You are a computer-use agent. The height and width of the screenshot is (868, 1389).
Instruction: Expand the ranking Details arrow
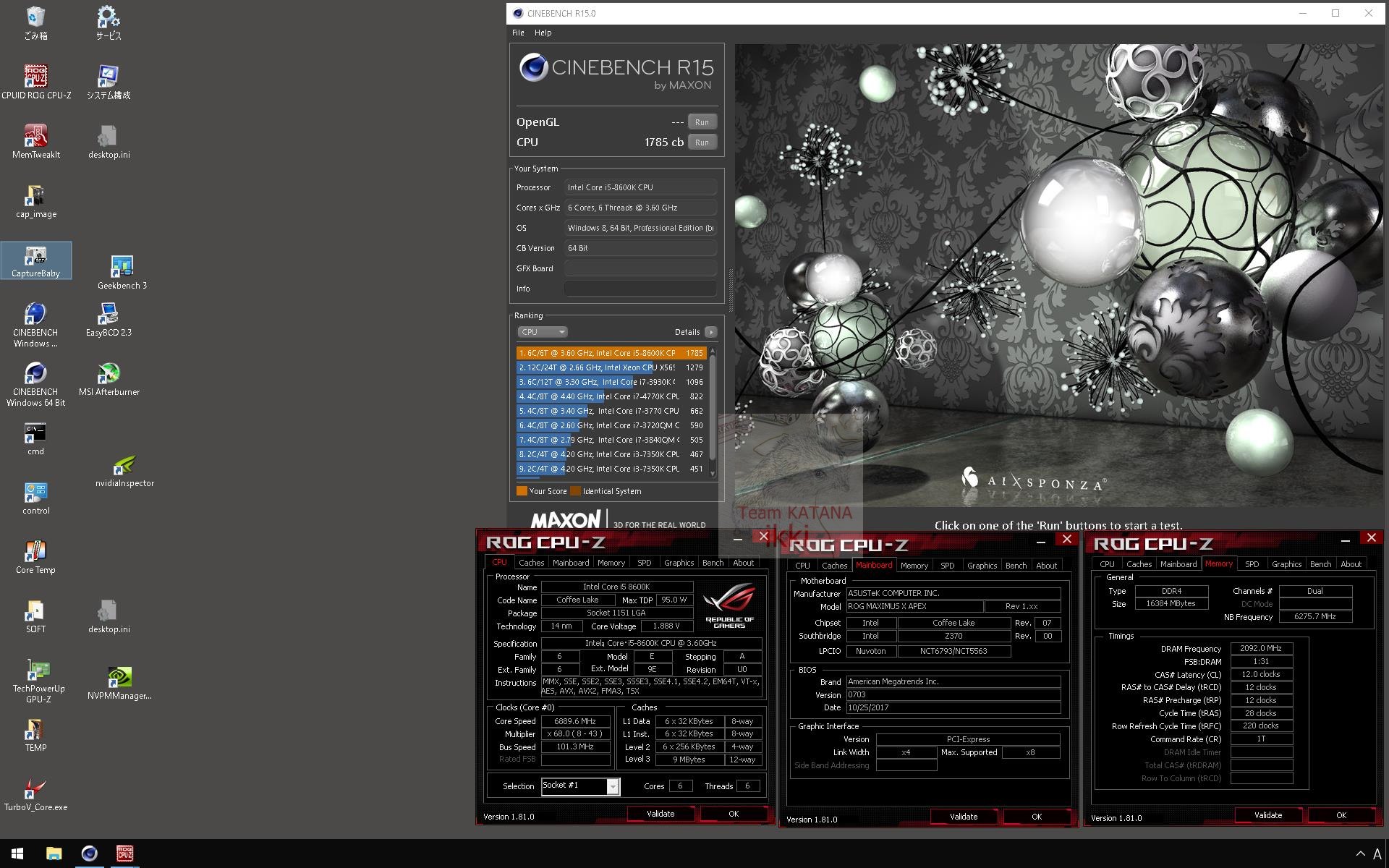tap(710, 332)
